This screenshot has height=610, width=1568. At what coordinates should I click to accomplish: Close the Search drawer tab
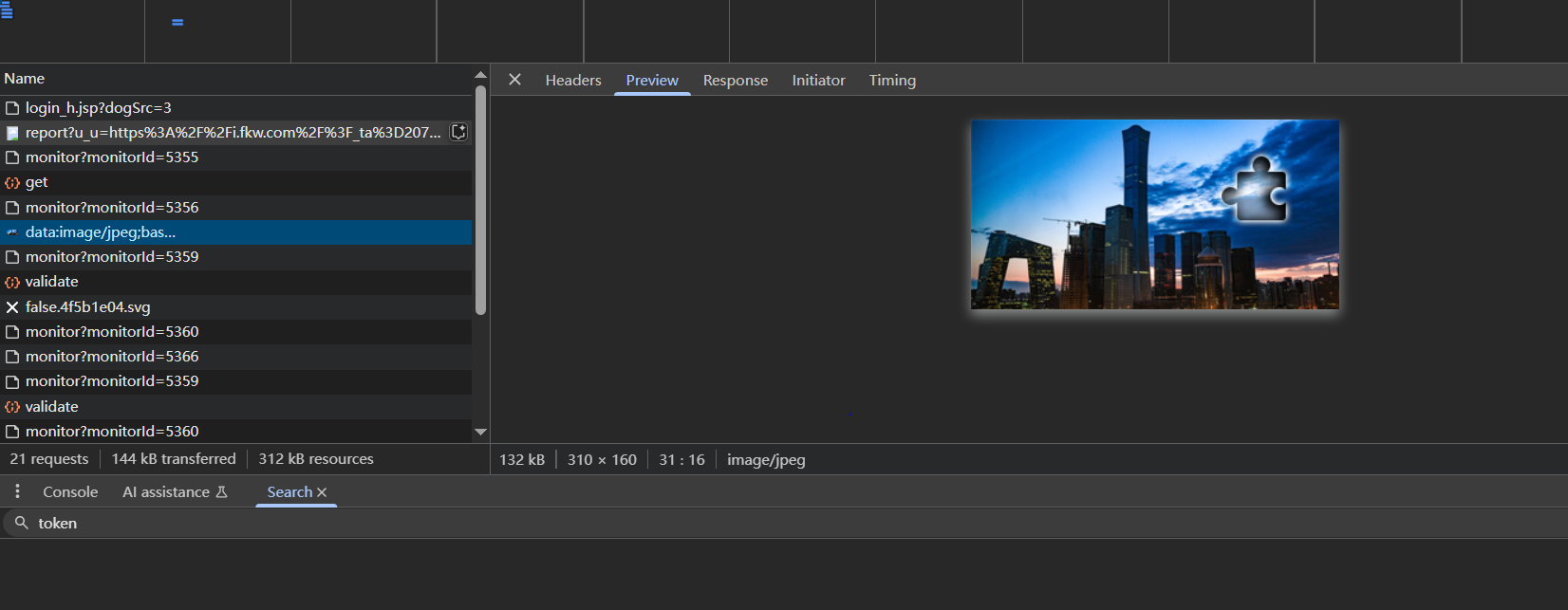pyautogui.click(x=322, y=492)
